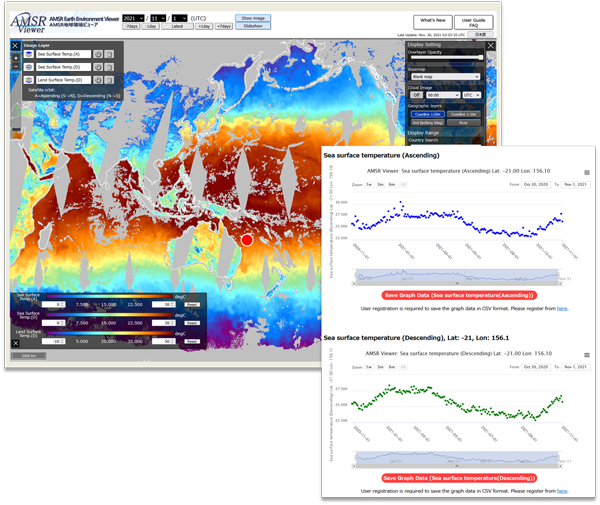Viewport: 600px width, 505px height.
Task: Open the month dropdown showing 11
Action: pos(158,18)
